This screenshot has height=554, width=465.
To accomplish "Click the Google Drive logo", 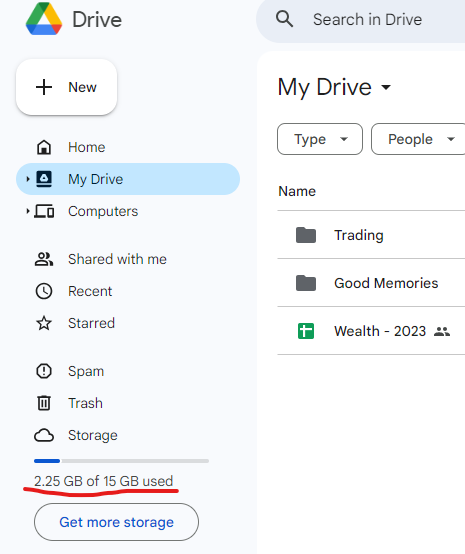I will [x=44, y=19].
